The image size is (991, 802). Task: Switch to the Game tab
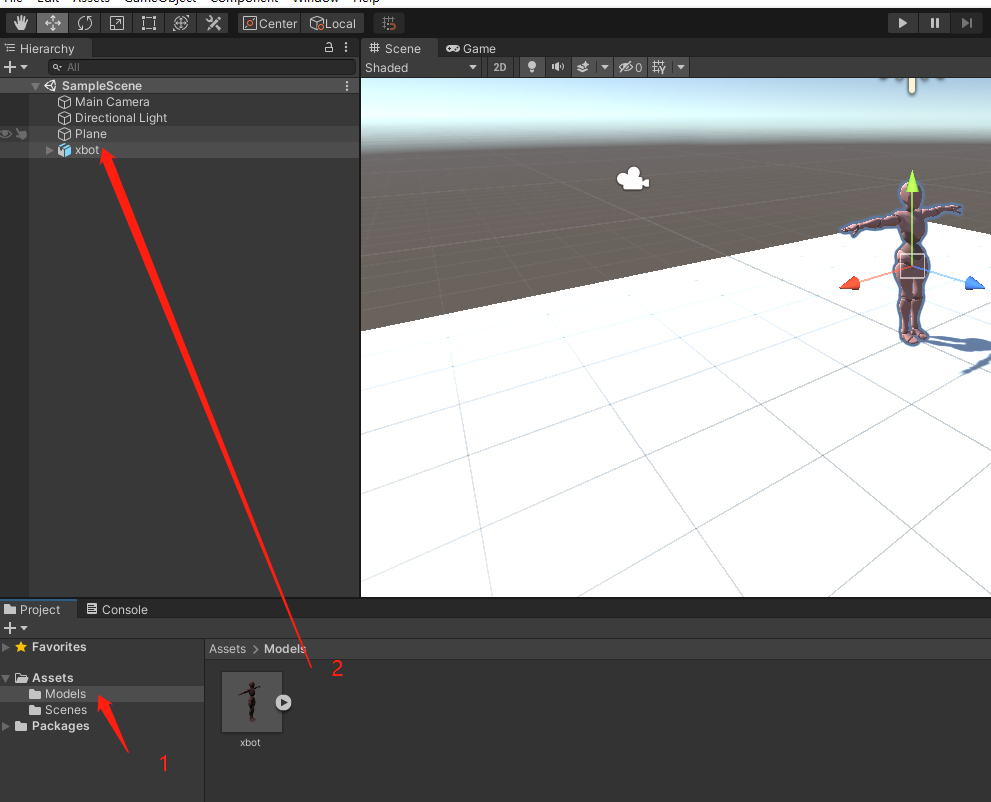(x=471, y=49)
